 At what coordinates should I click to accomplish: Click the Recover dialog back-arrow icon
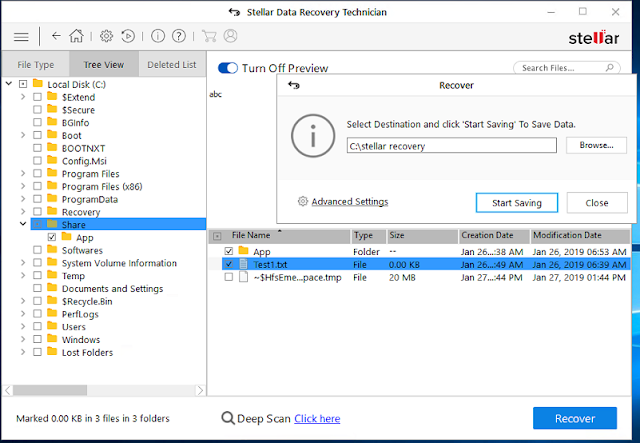293,85
